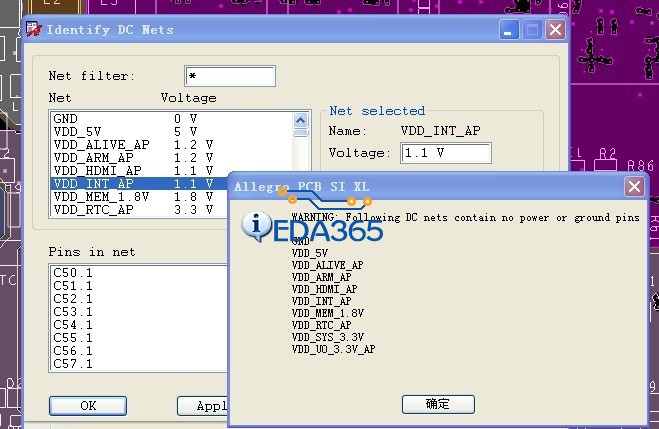
Task: Click the R86 component label on PCB canvas
Action: pyautogui.click(x=641, y=166)
